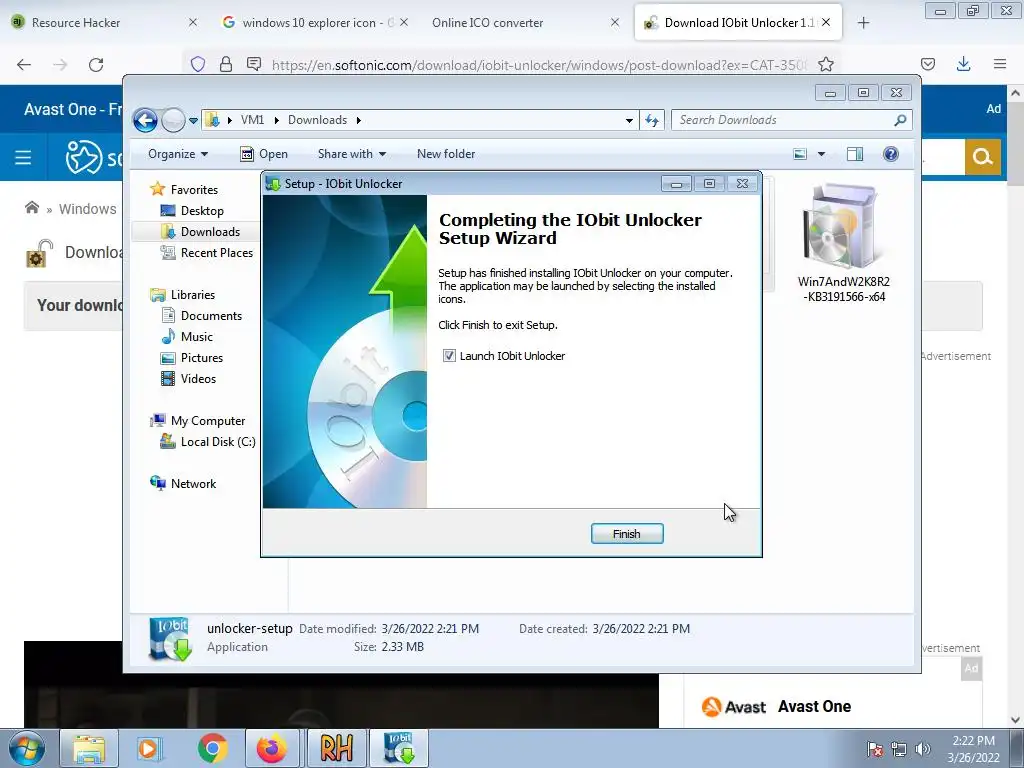1024x768 pixels.
Task: Select the Win7AndW2K8R2-KB3191566-x64 file
Action: 843,244
